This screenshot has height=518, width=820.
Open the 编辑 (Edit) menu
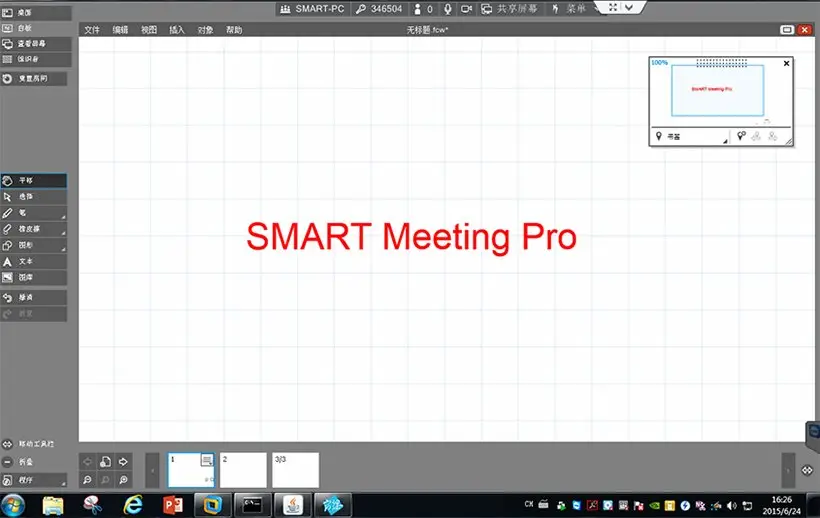coord(120,30)
